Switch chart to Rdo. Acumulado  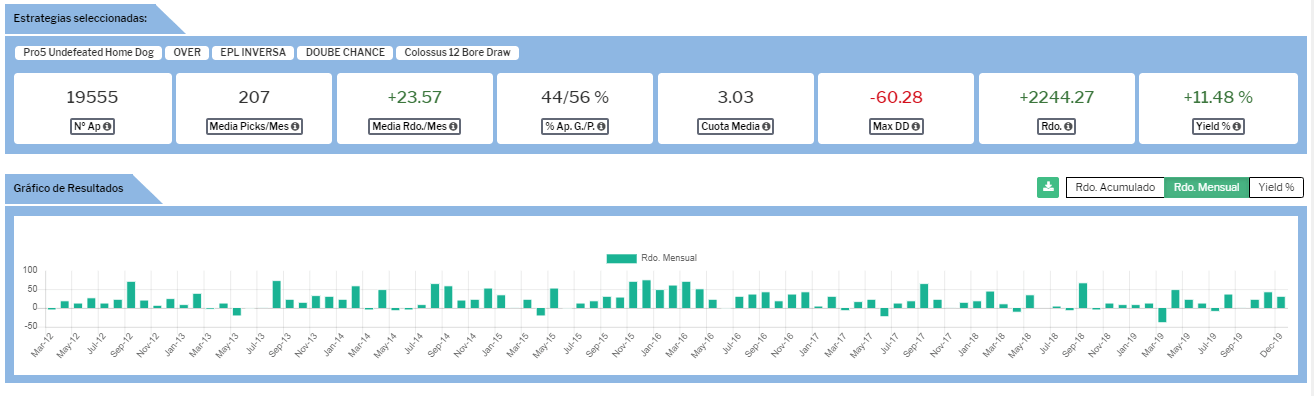point(1115,187)
